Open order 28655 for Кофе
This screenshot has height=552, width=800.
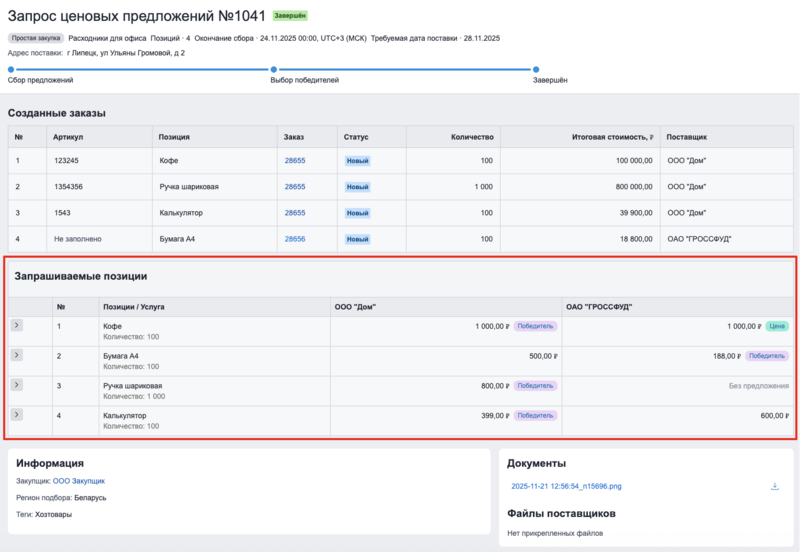(295, 160)
